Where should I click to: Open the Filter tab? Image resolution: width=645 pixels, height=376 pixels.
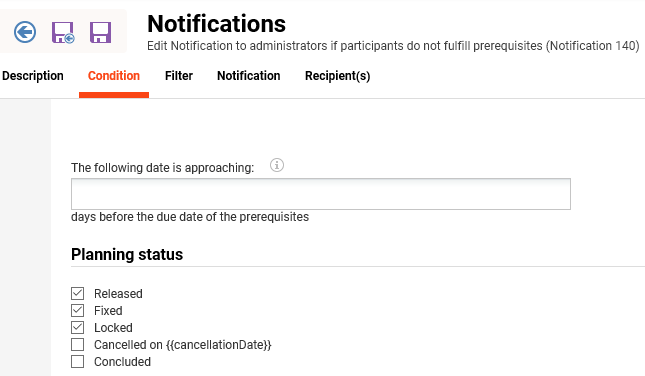(179, 76)
